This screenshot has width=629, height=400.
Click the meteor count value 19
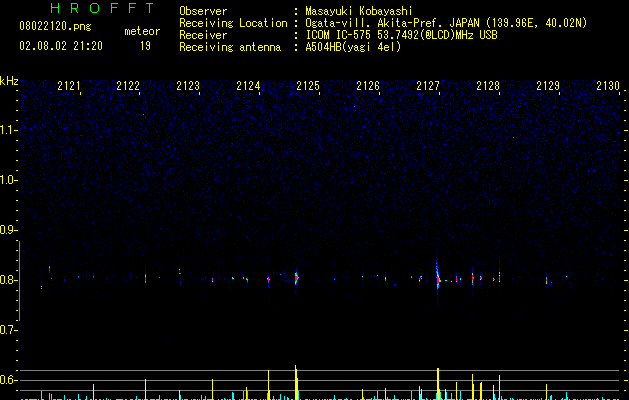pos(145,46)
